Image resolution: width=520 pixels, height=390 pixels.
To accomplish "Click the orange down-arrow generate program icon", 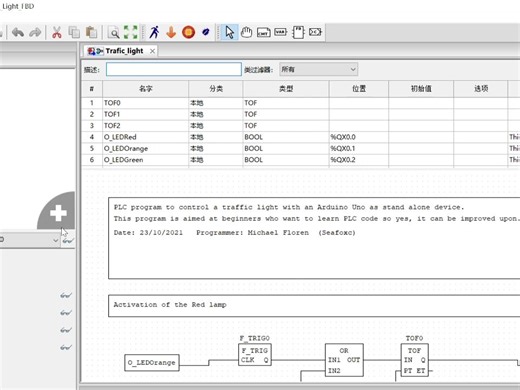I will pyautogui.click(x=171, y=32).
